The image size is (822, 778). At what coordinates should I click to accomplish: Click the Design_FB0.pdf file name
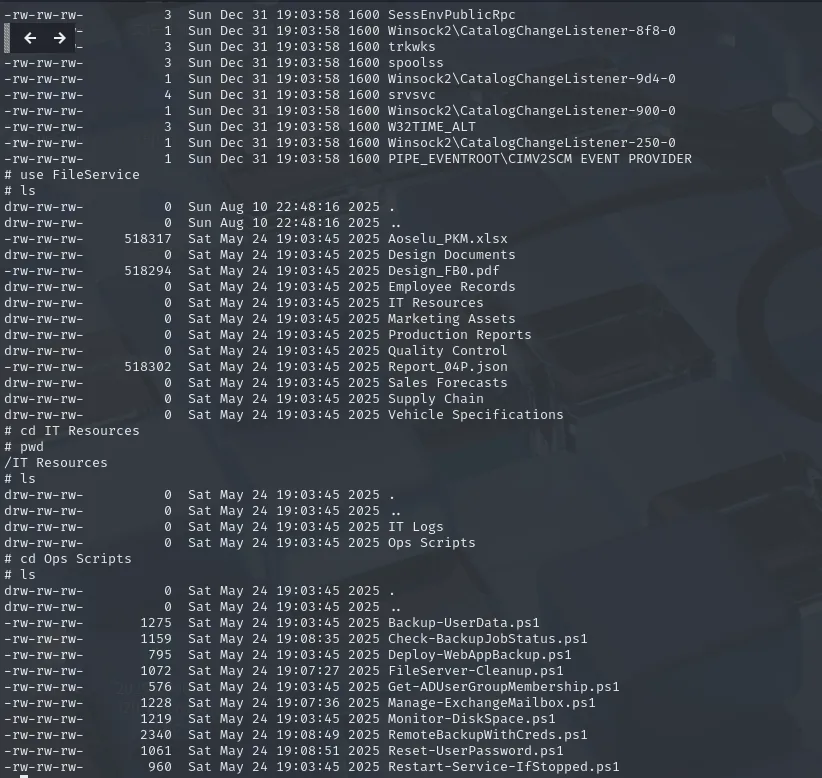coord(443,271)
